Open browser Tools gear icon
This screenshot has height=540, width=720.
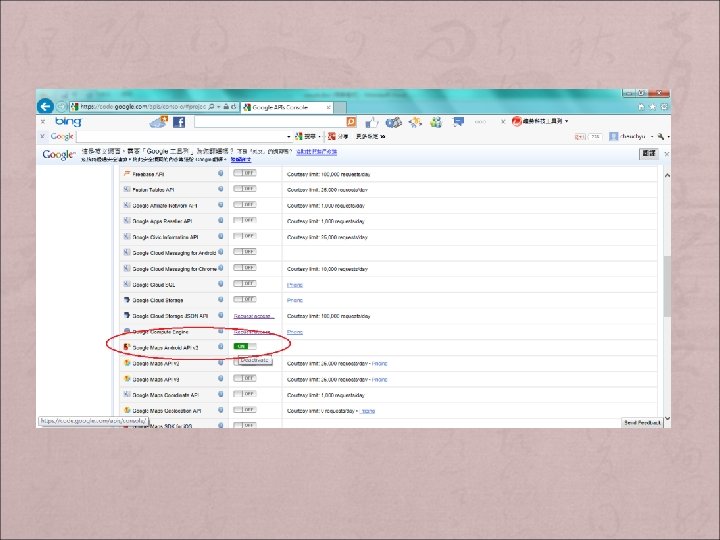coord(664,107)
